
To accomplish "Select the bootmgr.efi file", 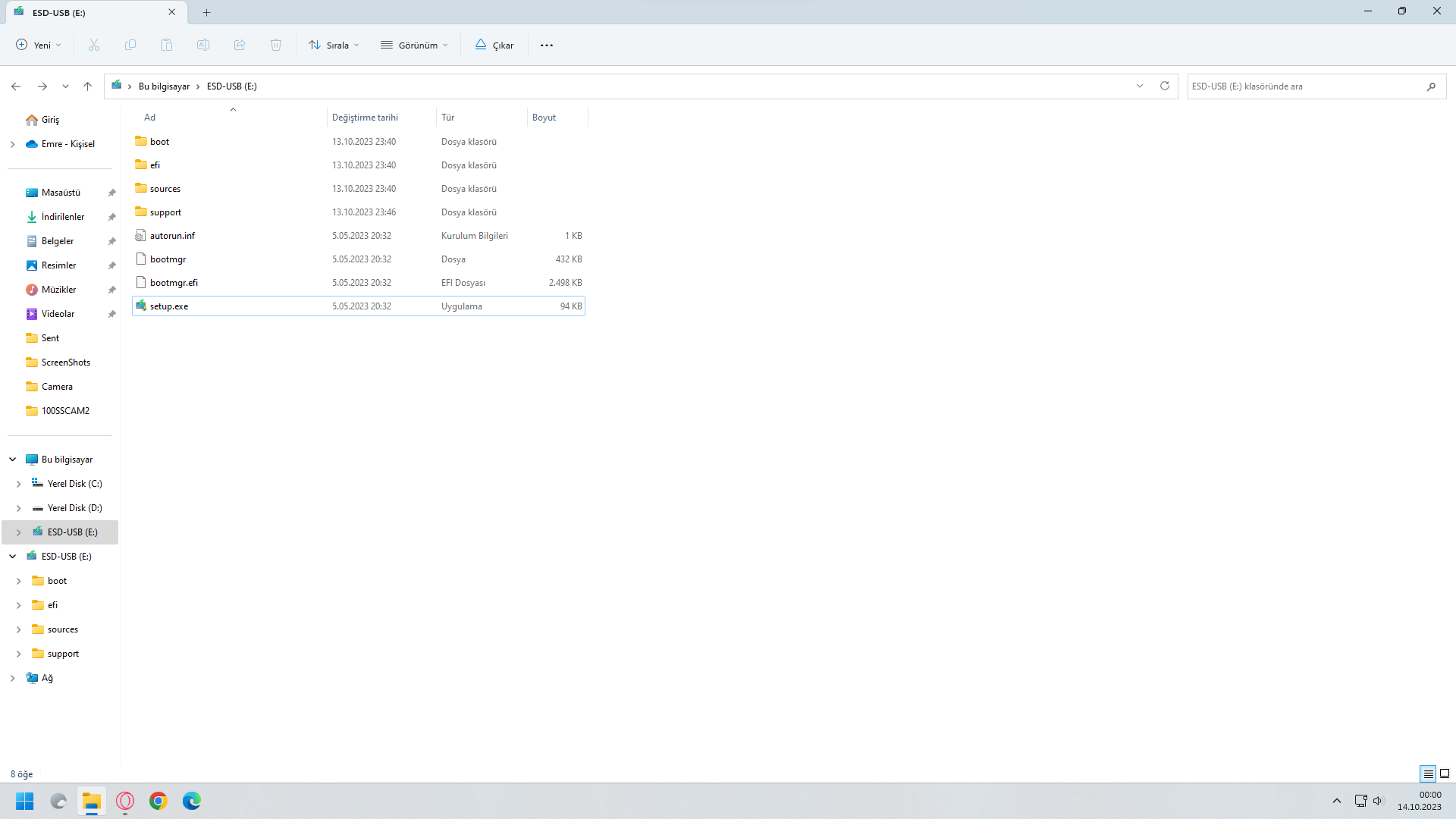I will [174, 283].
